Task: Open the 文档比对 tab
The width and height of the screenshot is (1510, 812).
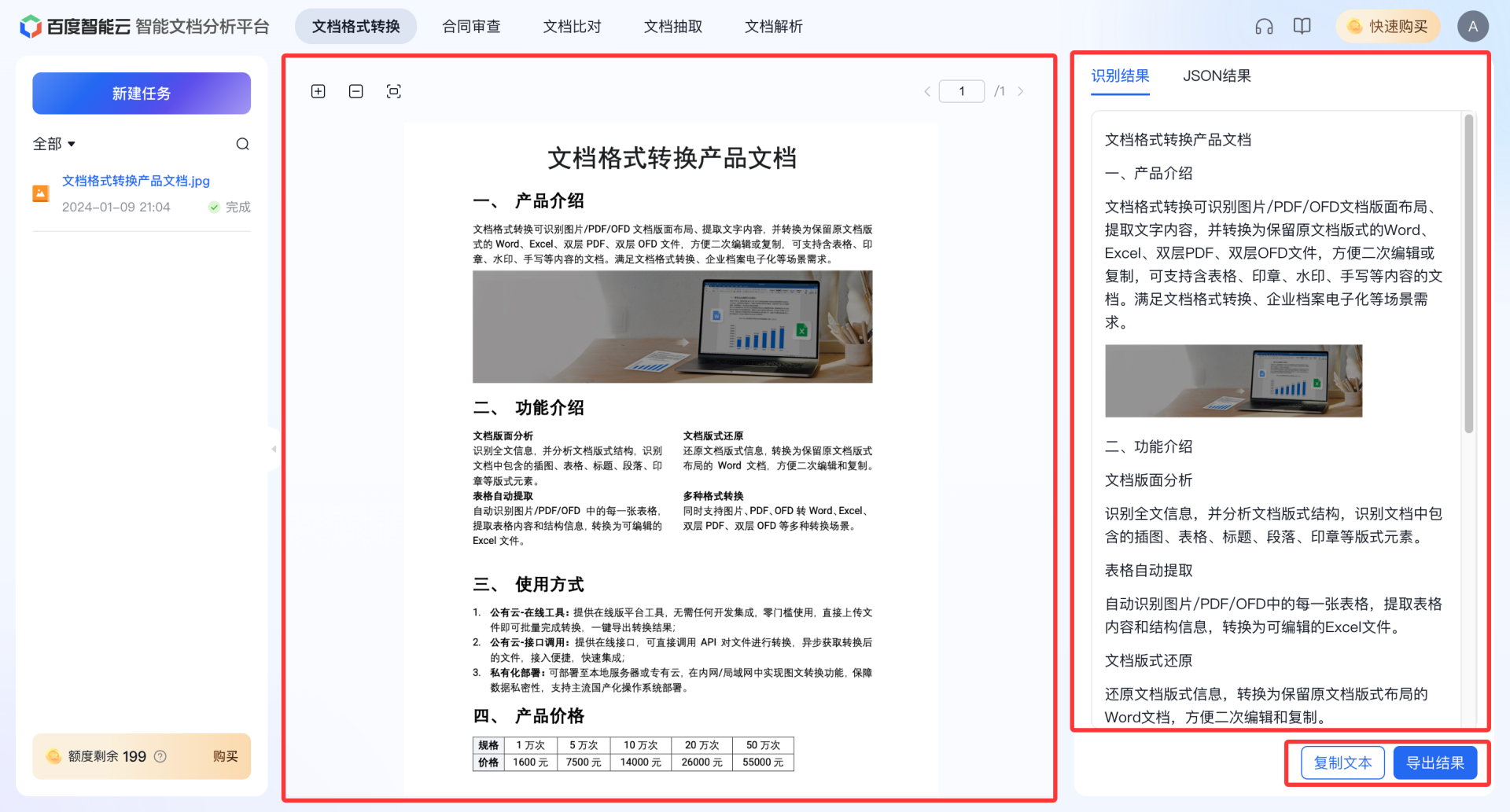Action: point(572,27)
